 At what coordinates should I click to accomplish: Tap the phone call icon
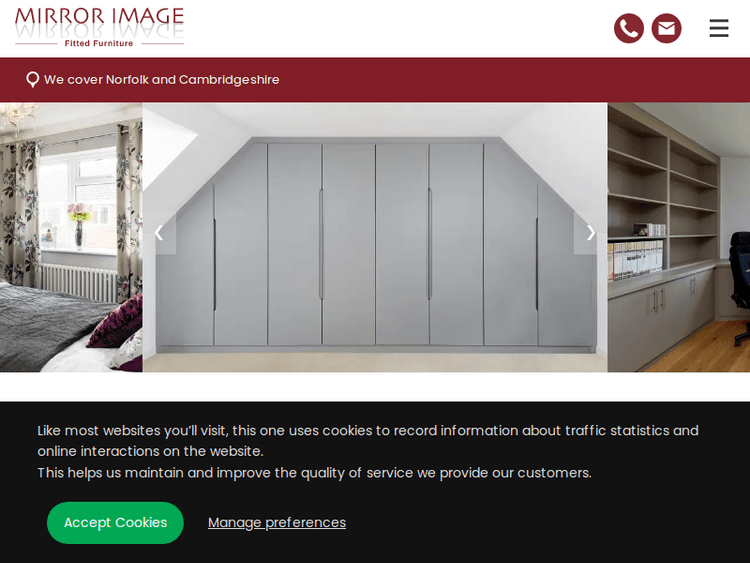click(x=629, y=28)
